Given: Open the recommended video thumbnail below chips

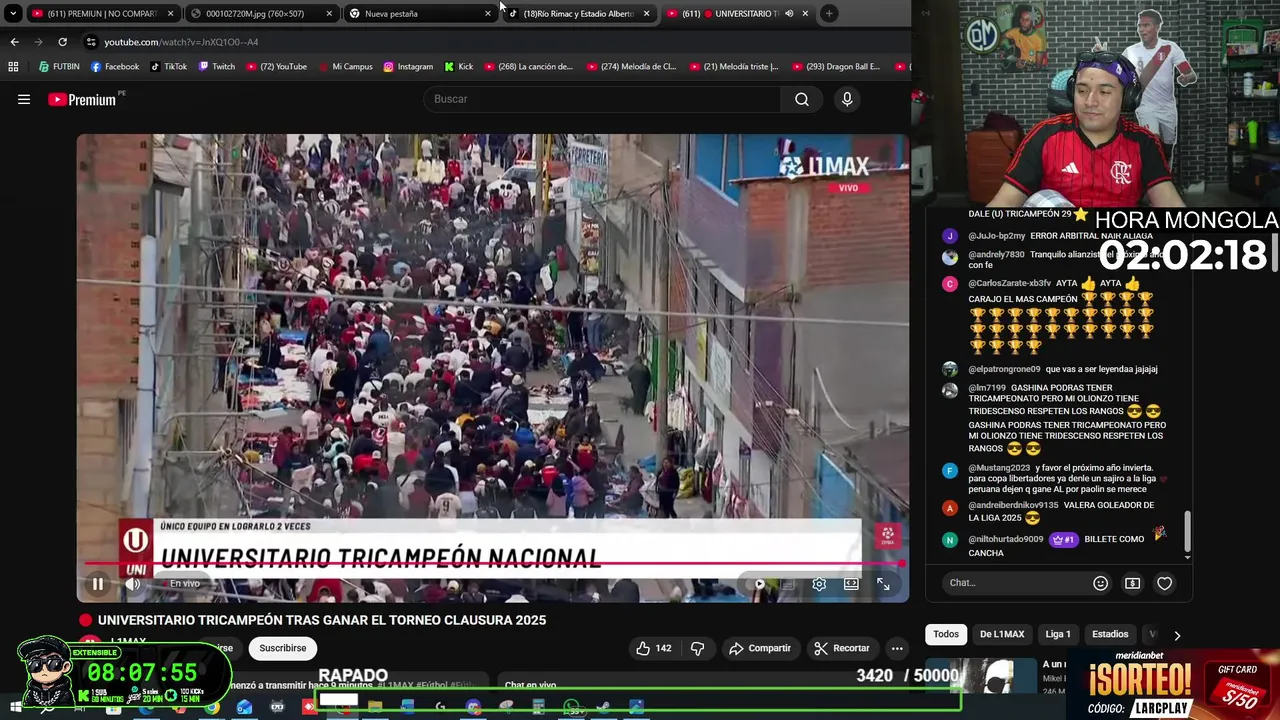Looking at the screenshot, I should tap(981, 676).
